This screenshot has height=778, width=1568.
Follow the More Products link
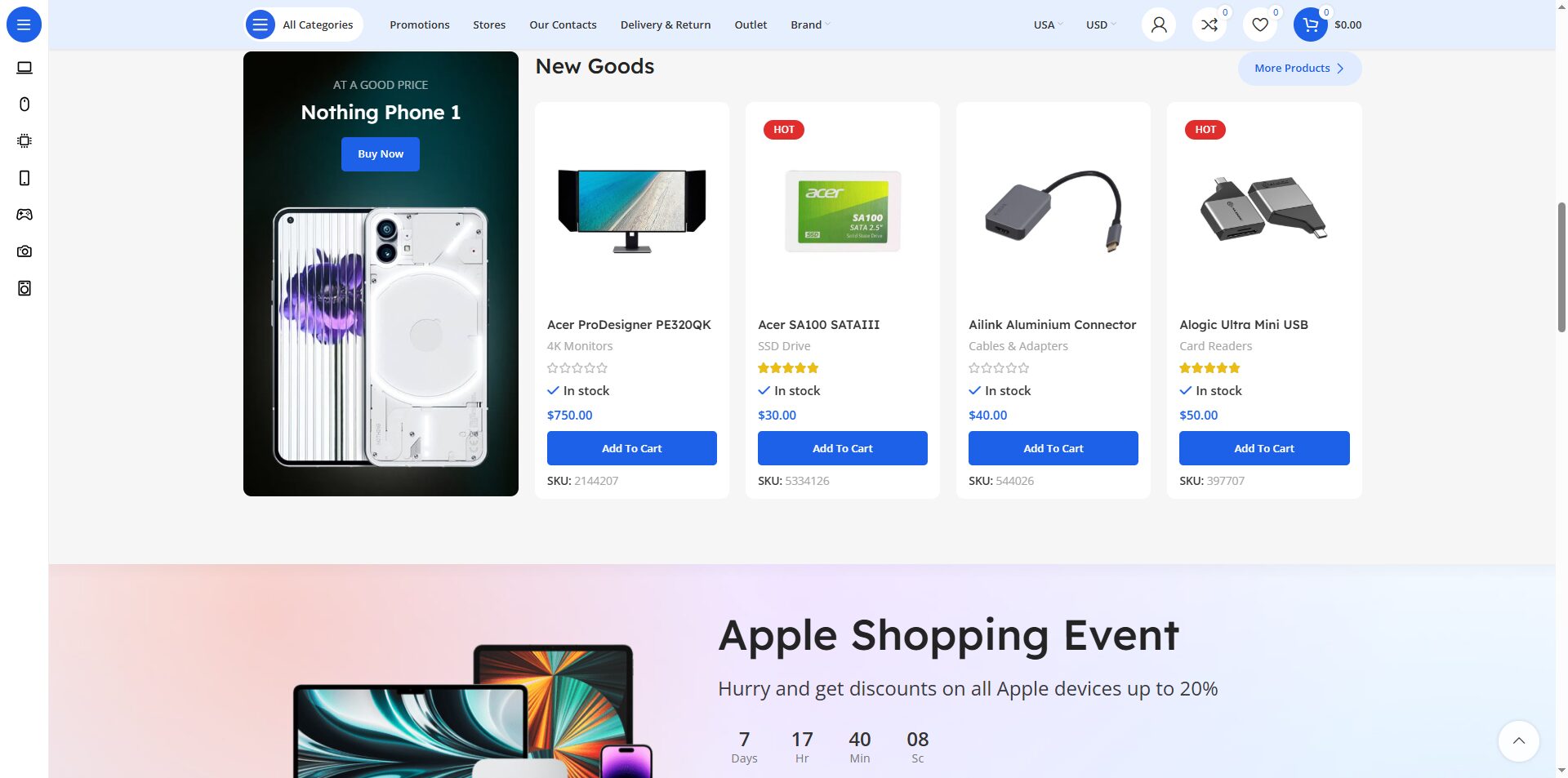point(1299,69)
